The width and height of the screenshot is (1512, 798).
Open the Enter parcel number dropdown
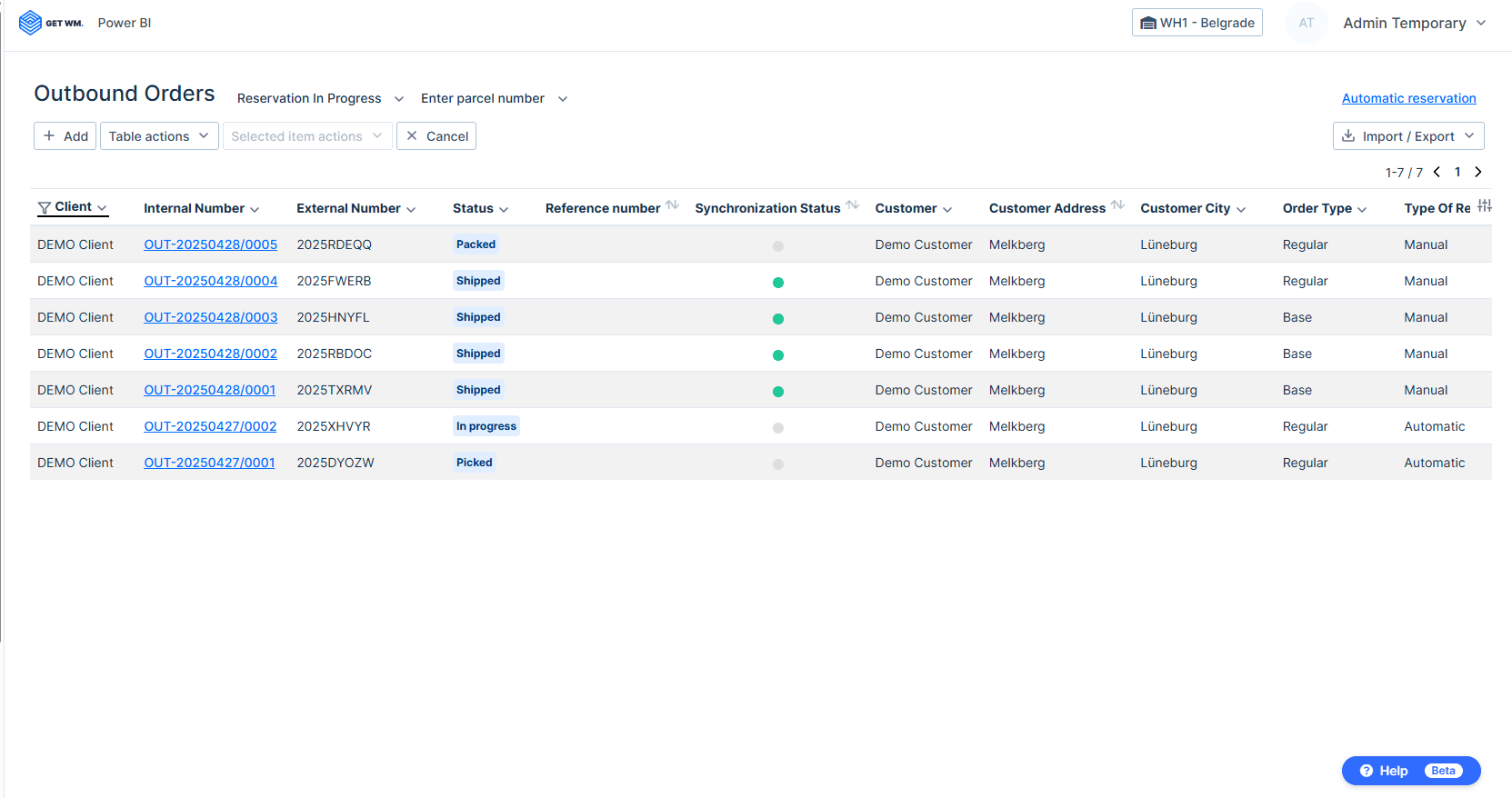click(x=494, y=98)
